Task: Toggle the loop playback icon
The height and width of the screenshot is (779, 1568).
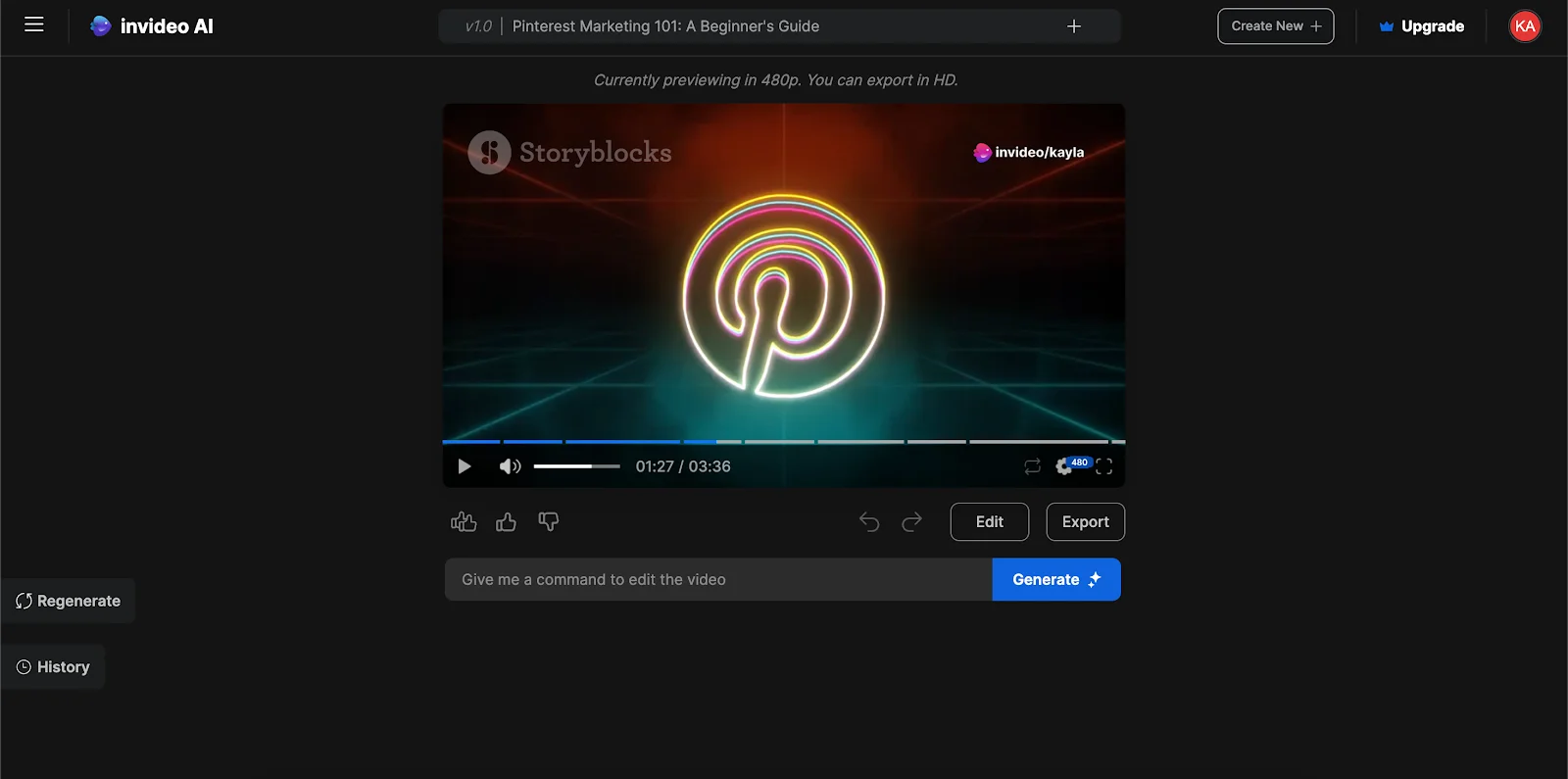Action: pos(1032,466)
